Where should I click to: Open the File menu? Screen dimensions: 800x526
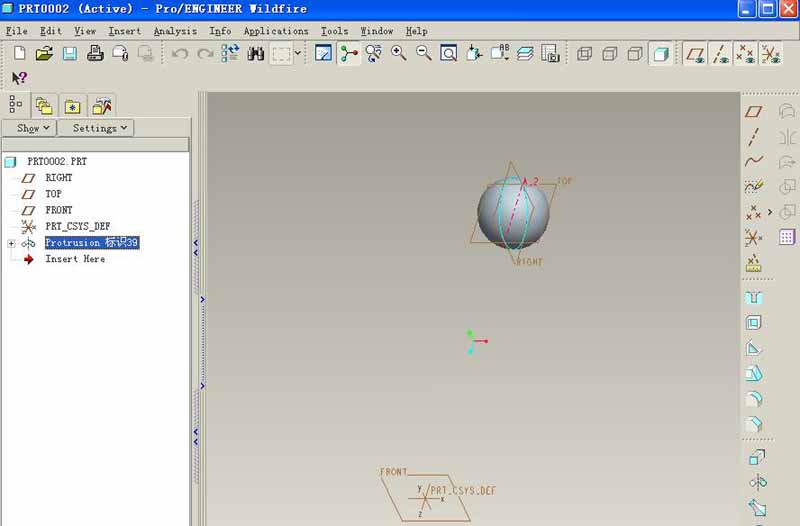(16, 31)
